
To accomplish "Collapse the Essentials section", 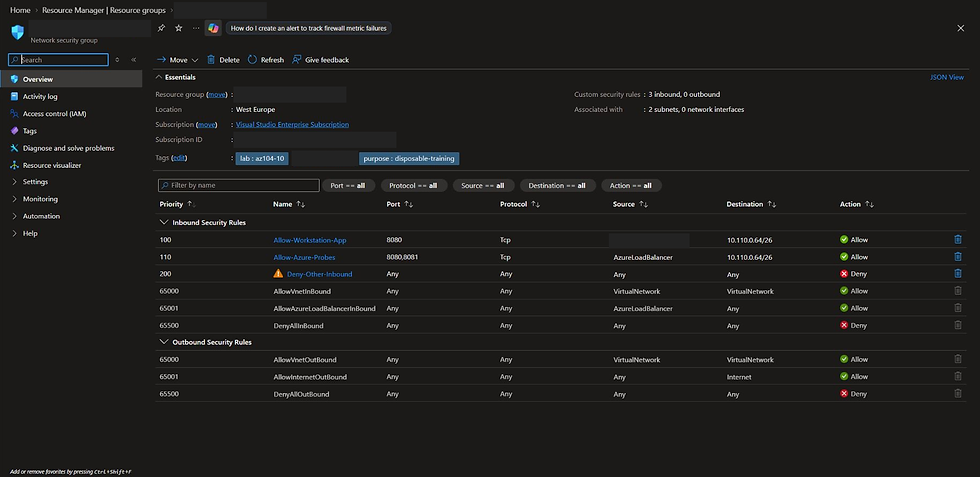I will [x=159, y=78].
